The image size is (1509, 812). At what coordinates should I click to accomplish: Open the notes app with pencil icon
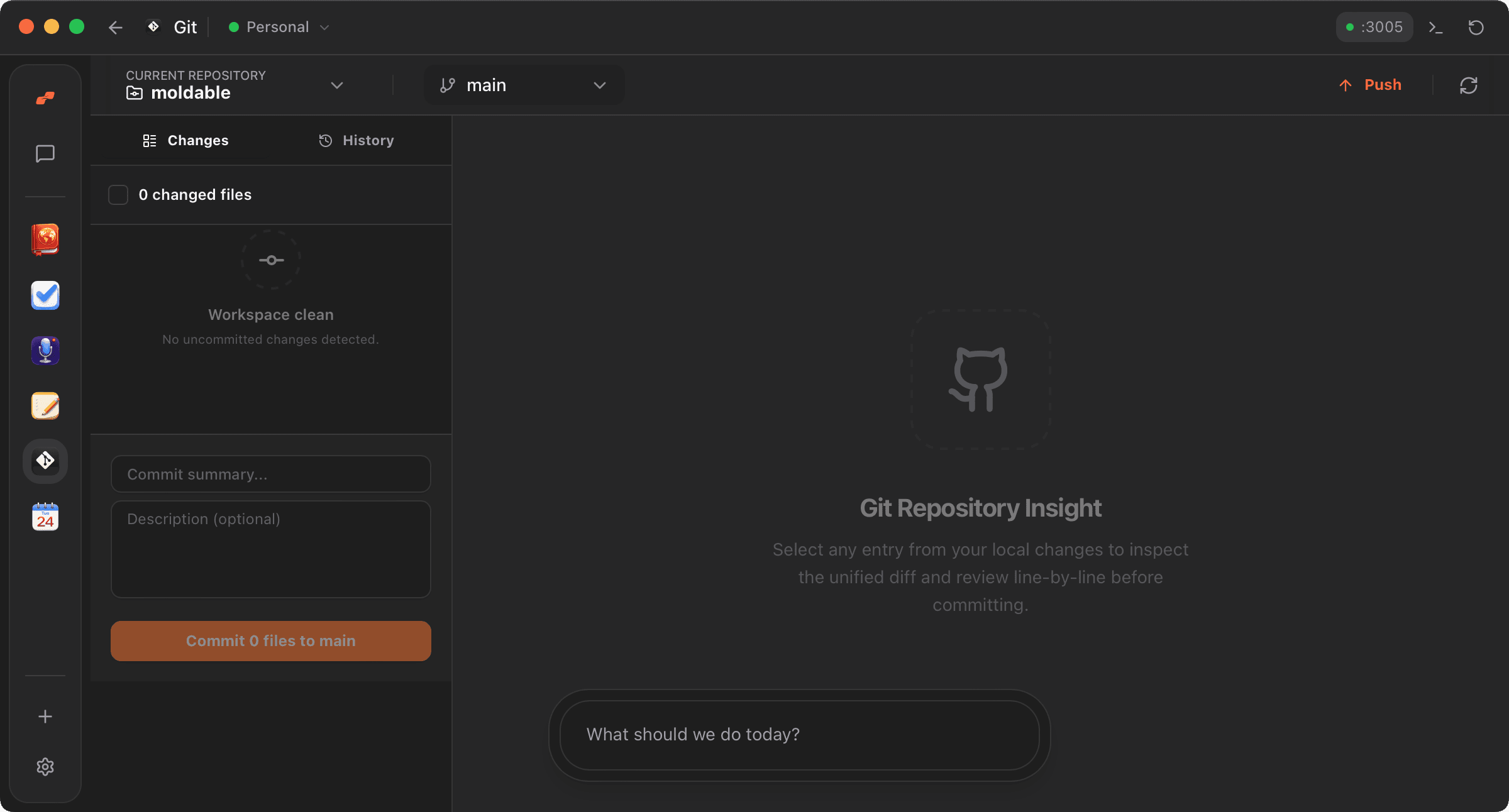pos(45,406)
